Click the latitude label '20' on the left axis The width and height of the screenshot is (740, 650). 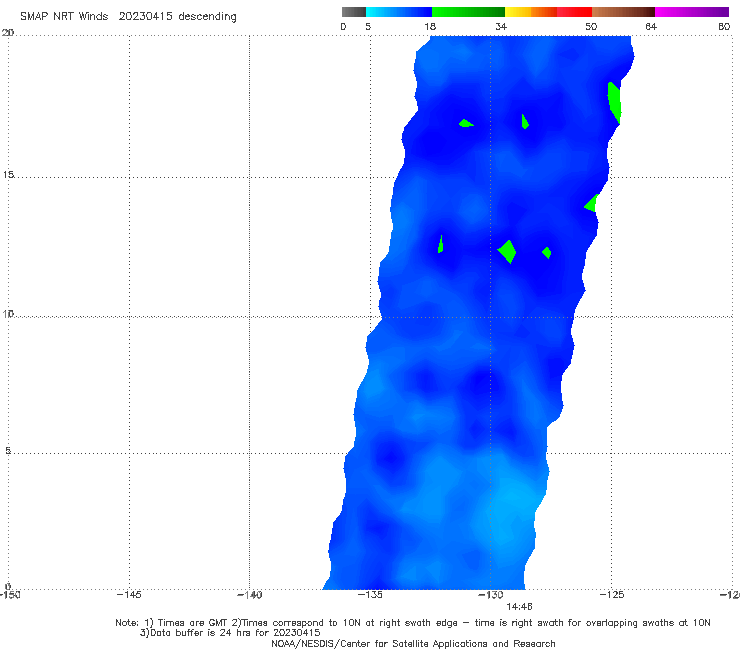tap(8, 32)
